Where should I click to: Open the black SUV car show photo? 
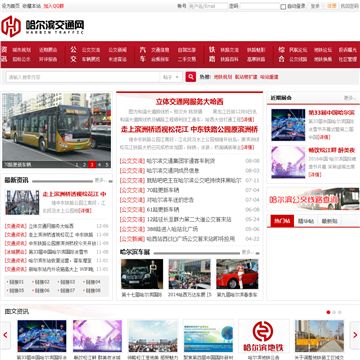coord(142,274)
